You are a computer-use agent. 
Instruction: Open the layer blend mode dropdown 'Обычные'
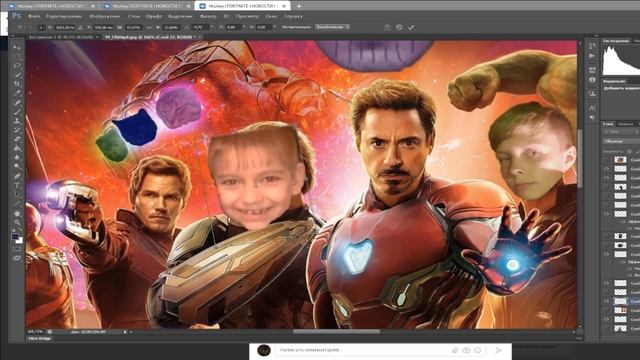coord(622,141)
